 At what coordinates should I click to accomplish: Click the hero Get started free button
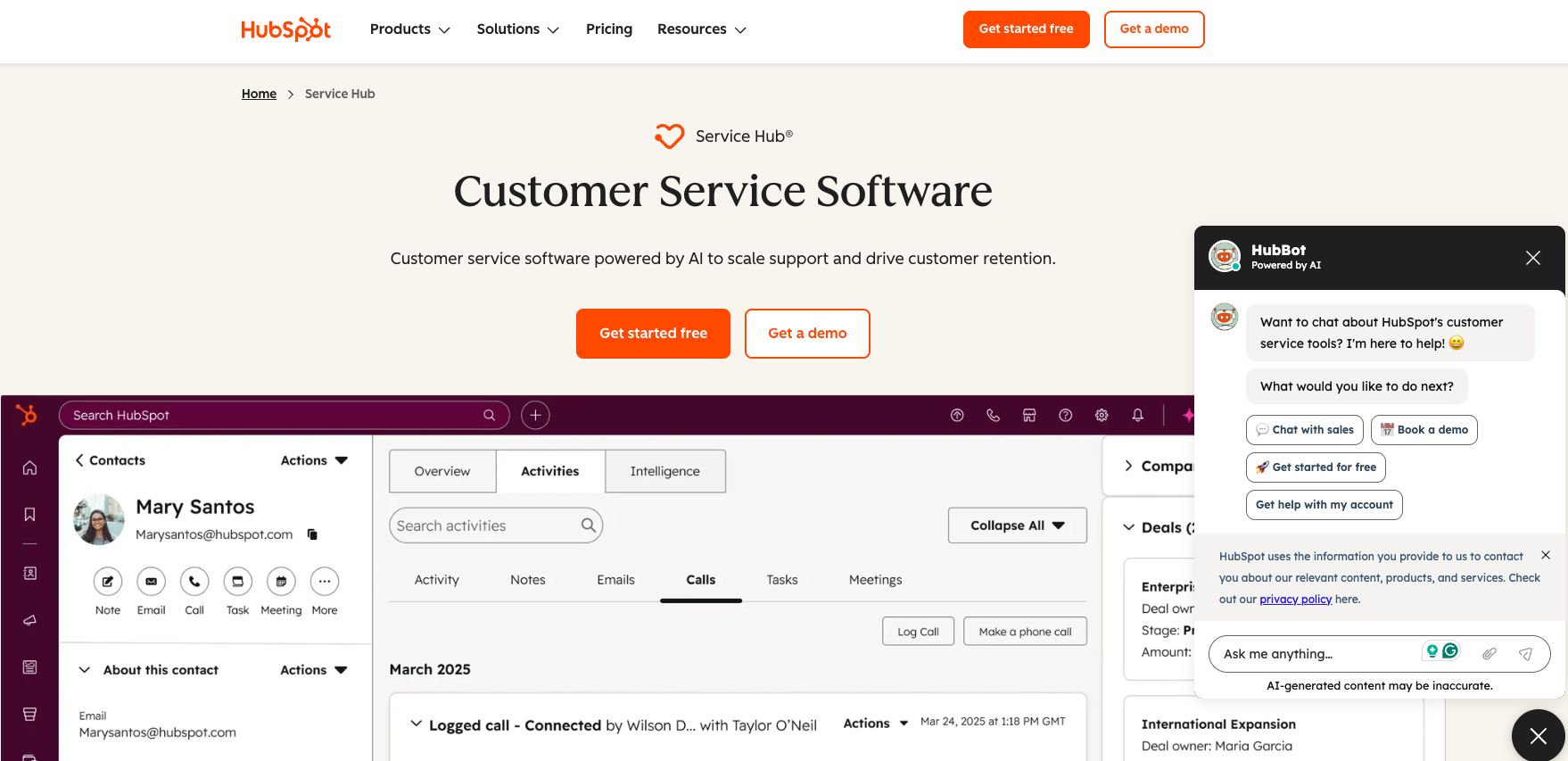pos(653,334)
